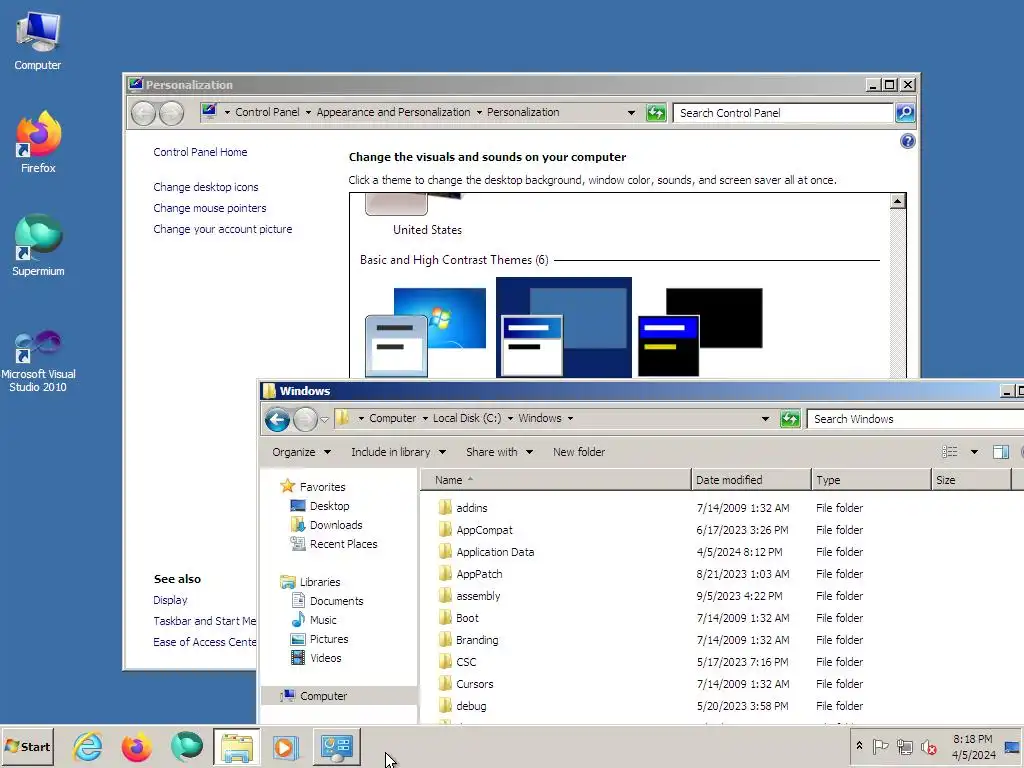Click Local Disk (C:) breadcrumb

[x=467, y=418]
